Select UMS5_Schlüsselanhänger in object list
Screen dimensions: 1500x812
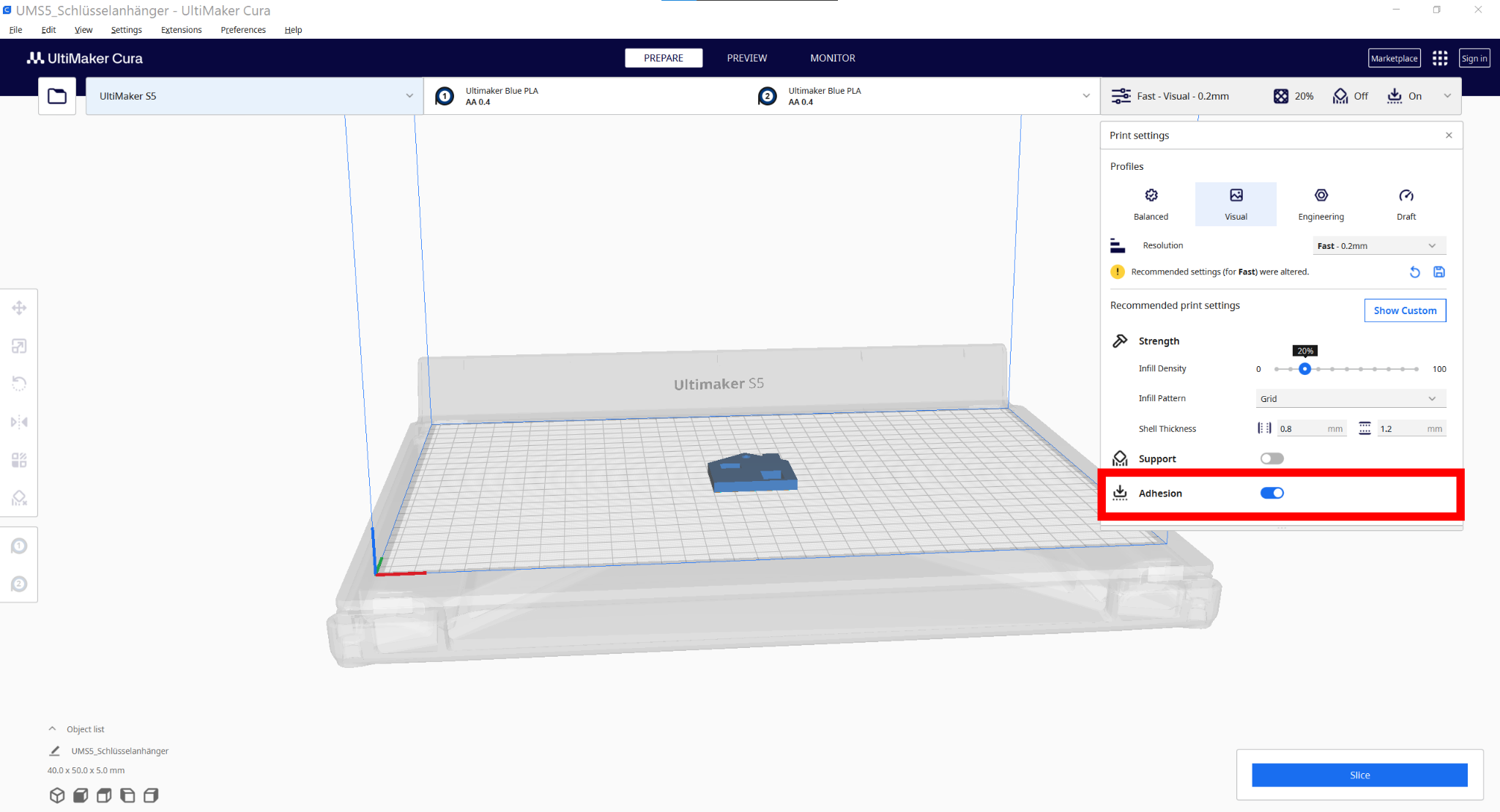(x=120, y=751)
